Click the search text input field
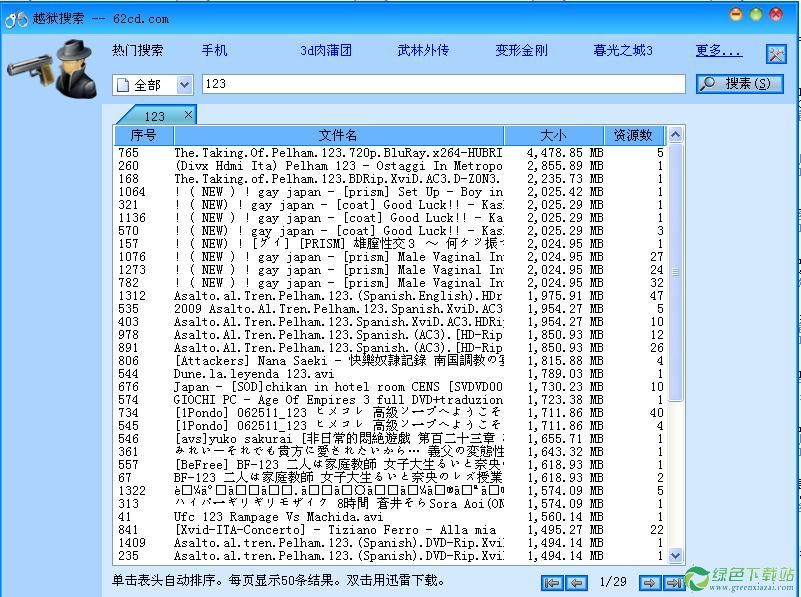 pyautogui.click(x=443, y=84)
